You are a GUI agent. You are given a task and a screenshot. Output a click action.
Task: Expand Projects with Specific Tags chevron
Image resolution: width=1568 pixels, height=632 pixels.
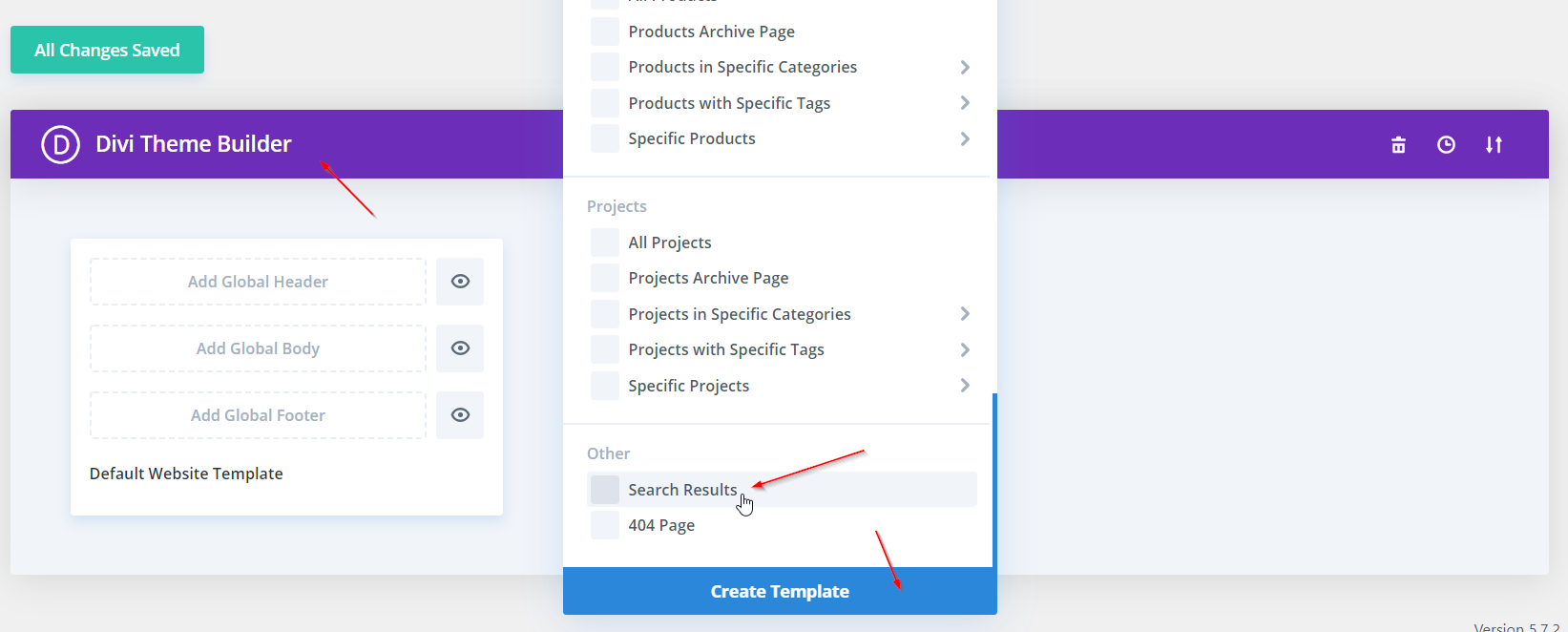coord(965,349)
